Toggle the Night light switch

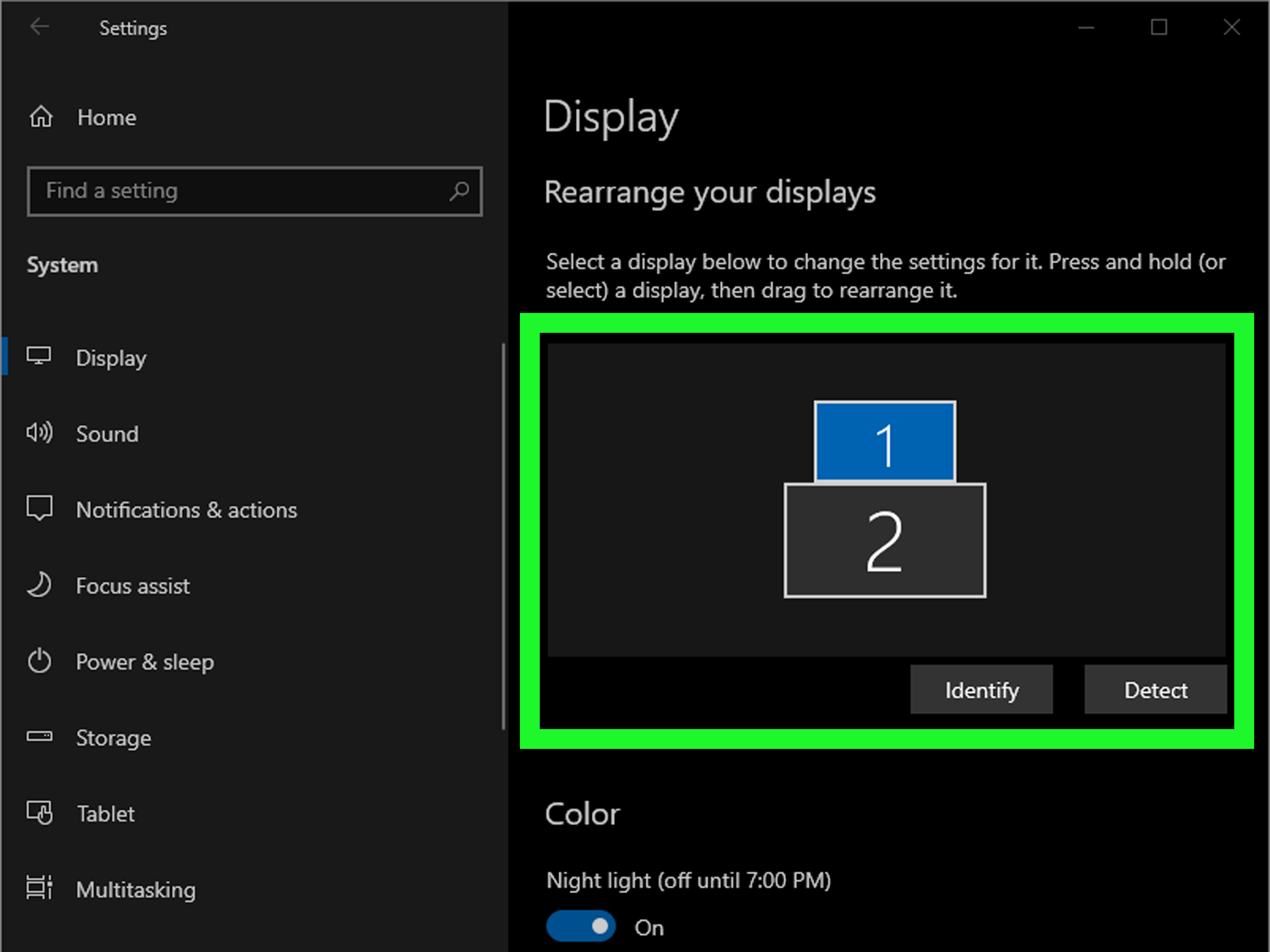pyautogui.click(x=581, y=926)
